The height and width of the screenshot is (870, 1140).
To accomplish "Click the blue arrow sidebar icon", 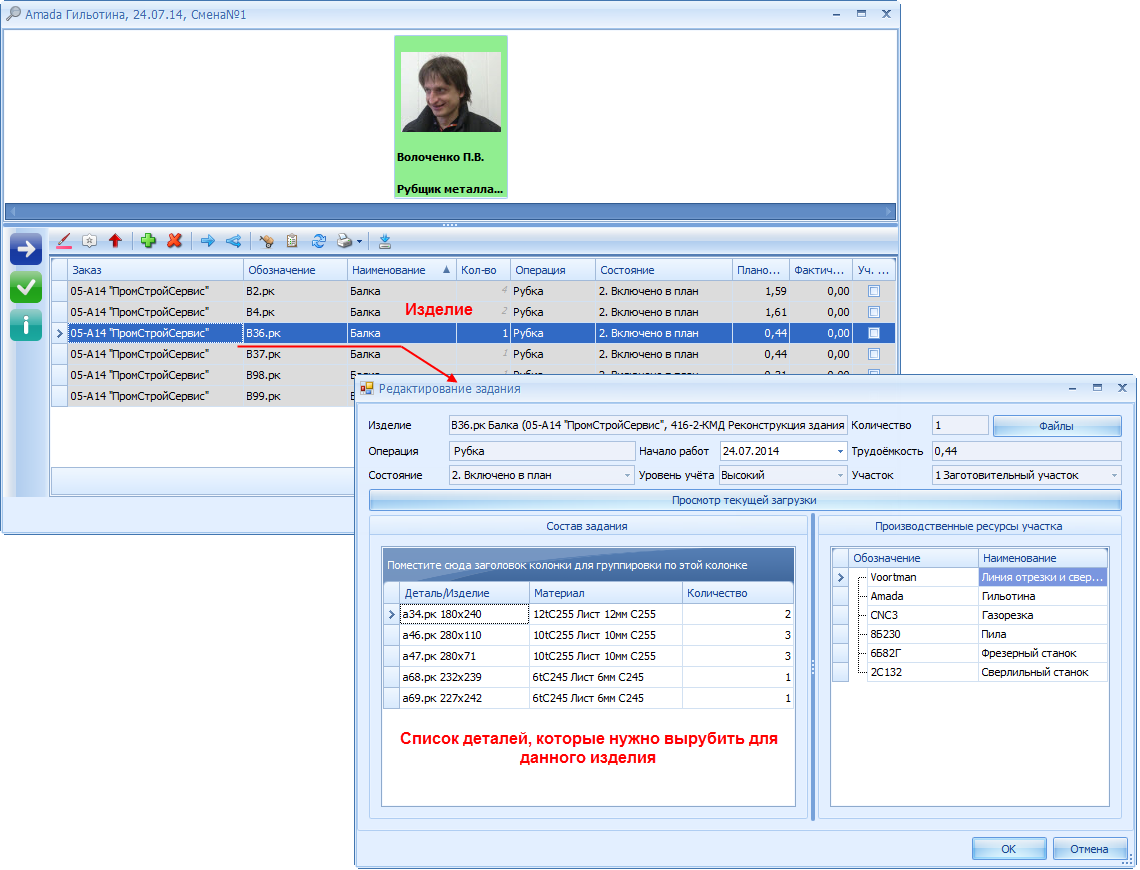I will [25, 249].
